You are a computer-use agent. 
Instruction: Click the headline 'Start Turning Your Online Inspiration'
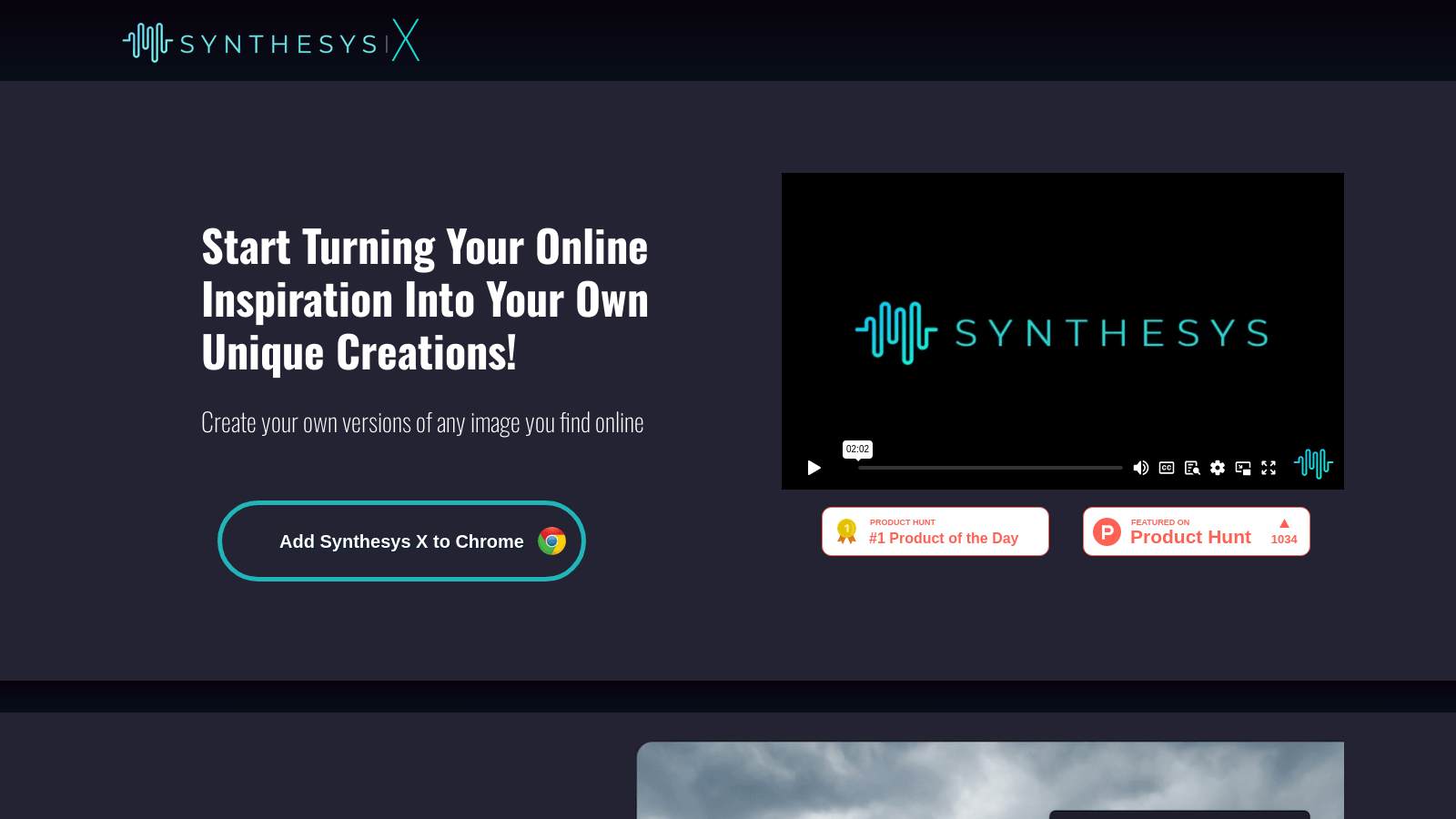425,299
